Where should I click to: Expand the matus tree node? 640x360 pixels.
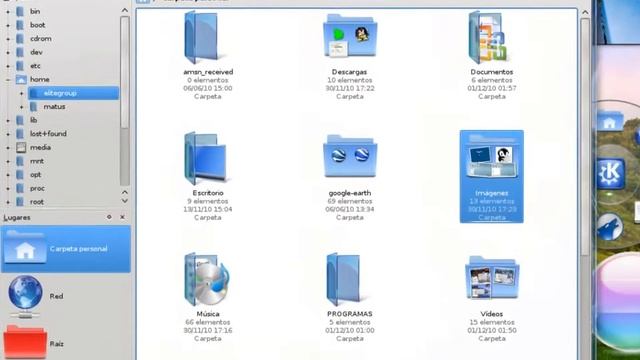click(x=22, y=107)
